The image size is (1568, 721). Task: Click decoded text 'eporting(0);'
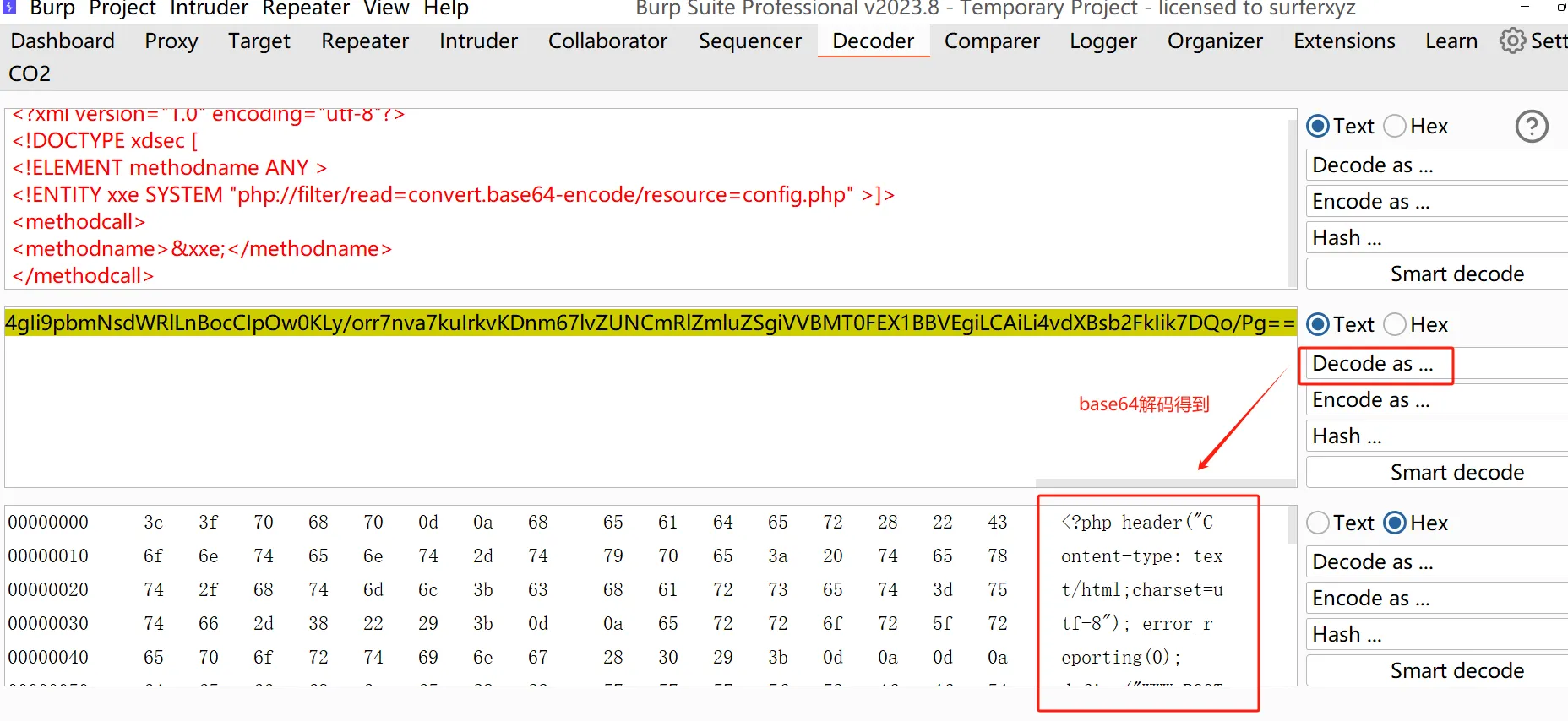tap(1121, 658)
